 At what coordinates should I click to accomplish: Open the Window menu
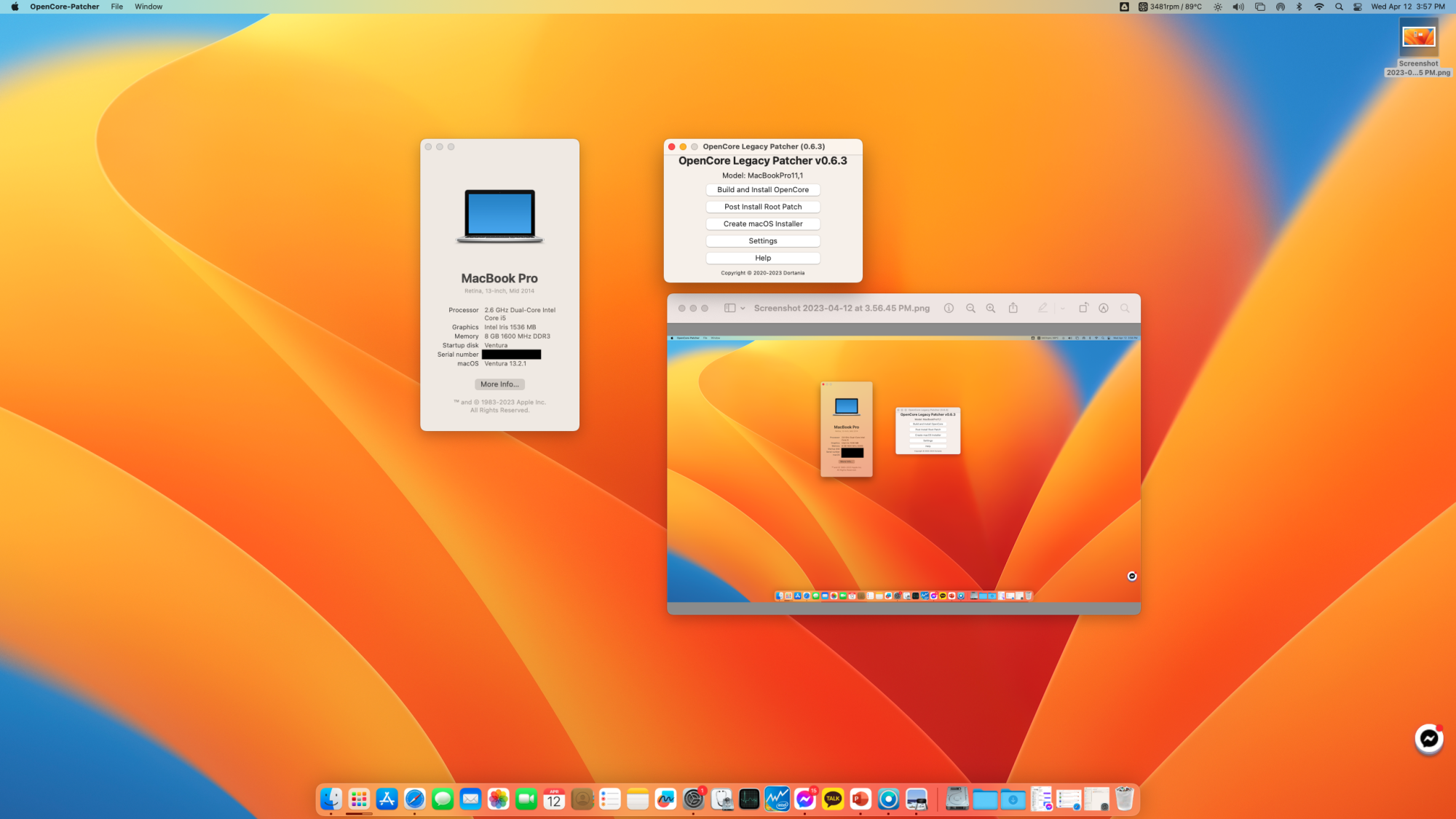[149, 7]
